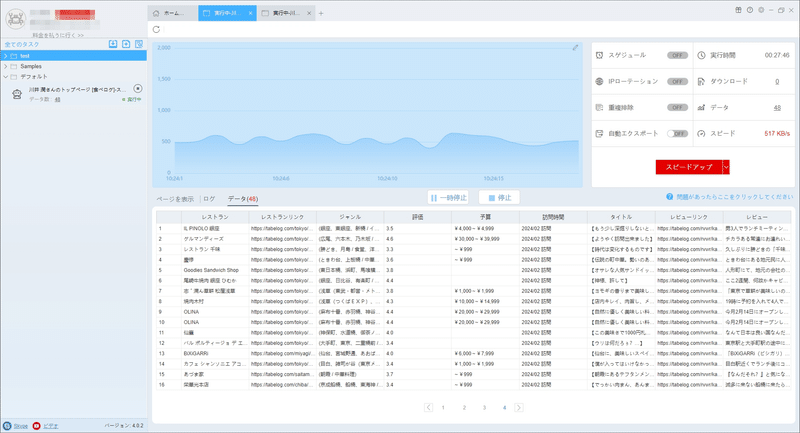Close the active blue 実行中 tab
The height and width of the screenshot is (433, 800).
point(251,13)
